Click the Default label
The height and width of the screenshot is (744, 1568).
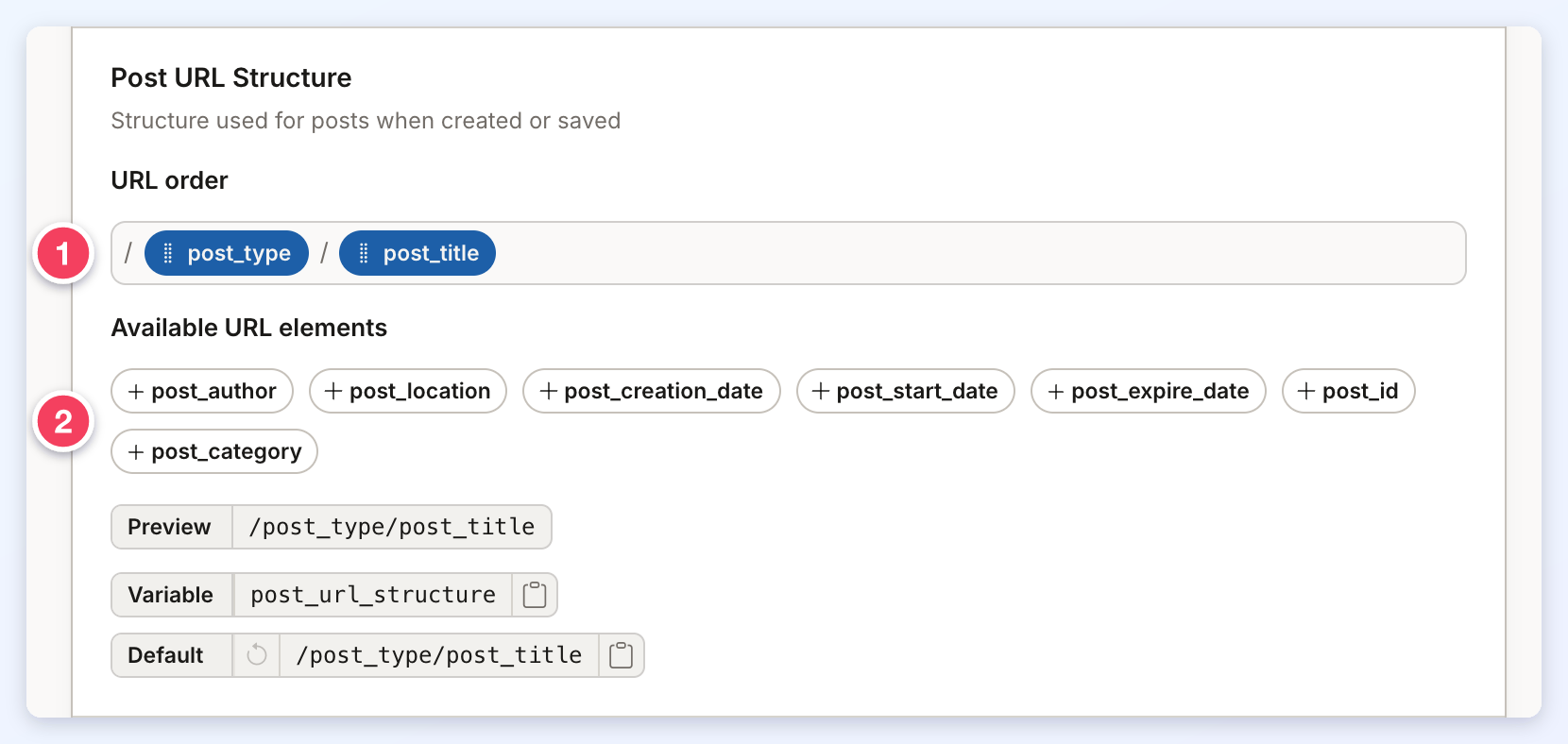coord(166,655)
